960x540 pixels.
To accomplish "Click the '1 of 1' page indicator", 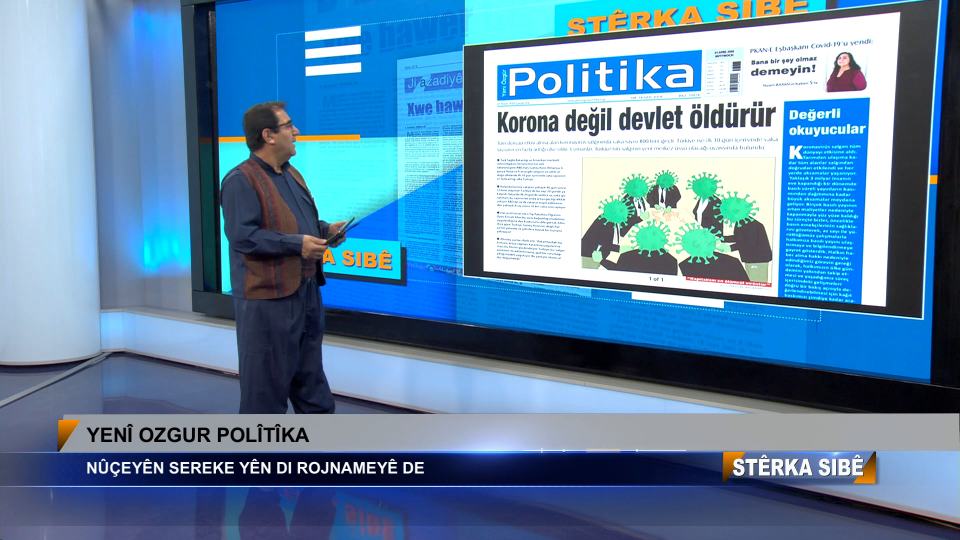I will pyautogui.click(x=656, y=279).
